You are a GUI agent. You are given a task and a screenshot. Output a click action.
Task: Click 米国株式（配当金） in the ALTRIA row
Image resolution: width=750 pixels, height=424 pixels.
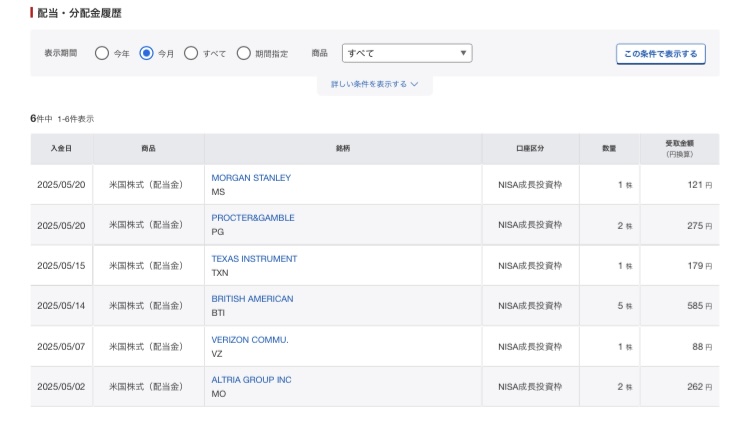pos(146,387)
